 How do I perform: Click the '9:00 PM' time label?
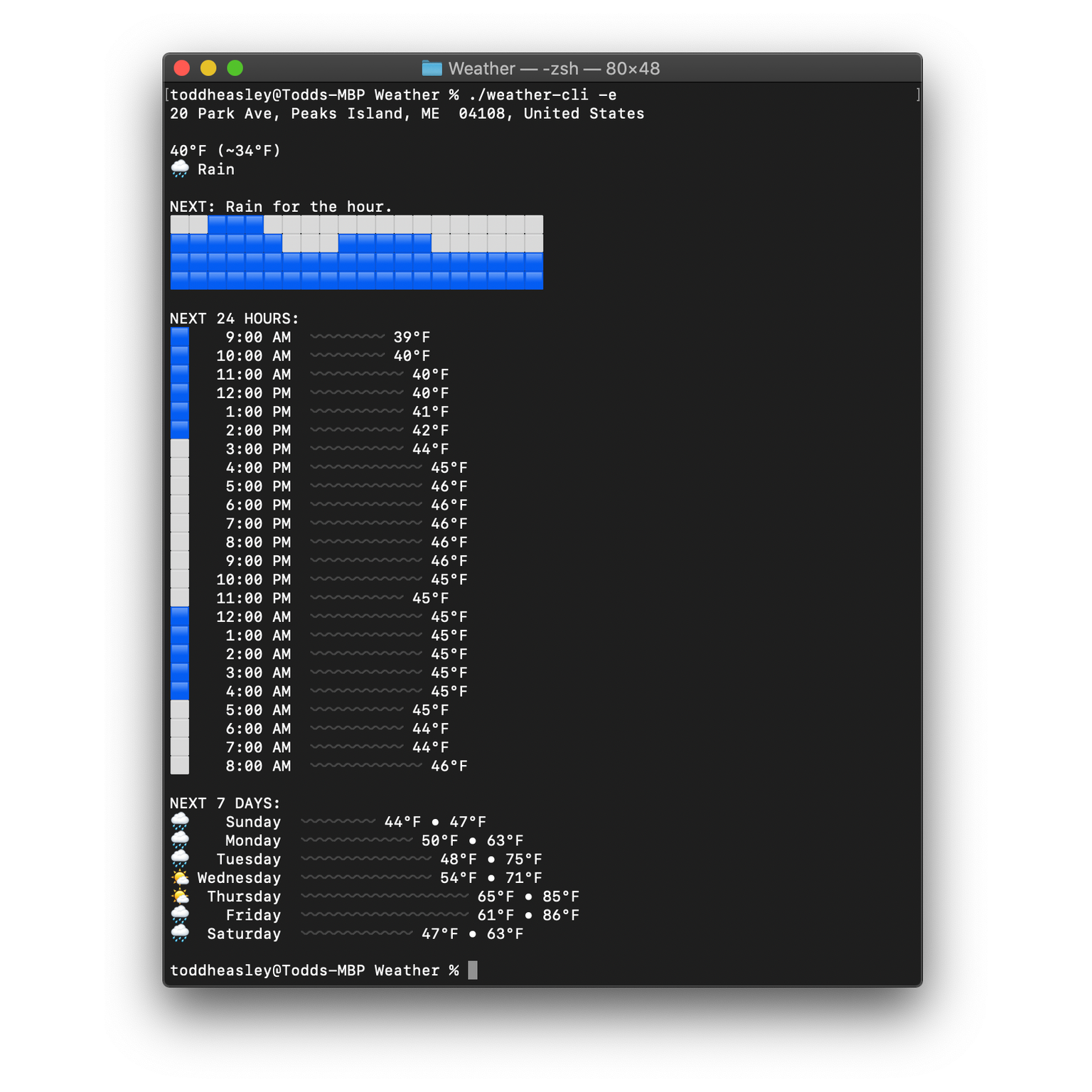(x=258, y=561)
